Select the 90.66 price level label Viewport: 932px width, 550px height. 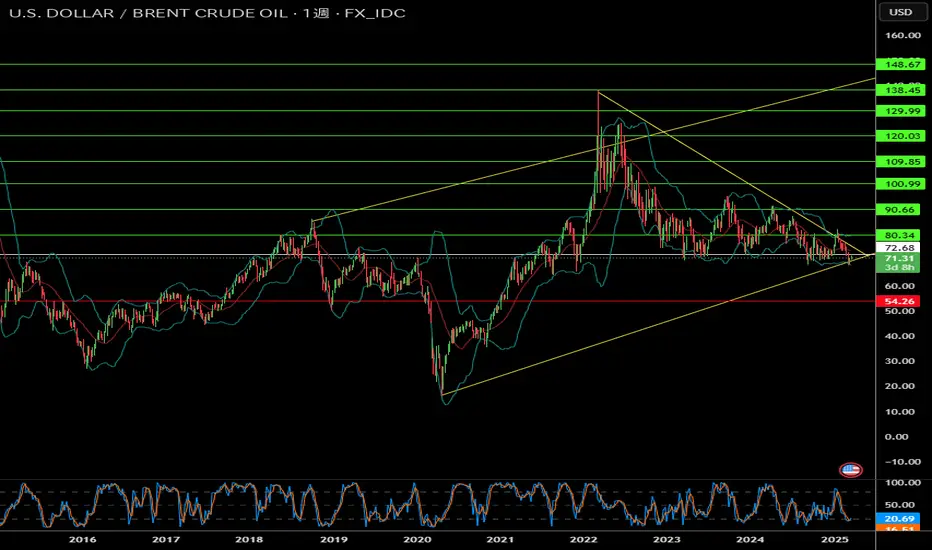pos(898,209)
